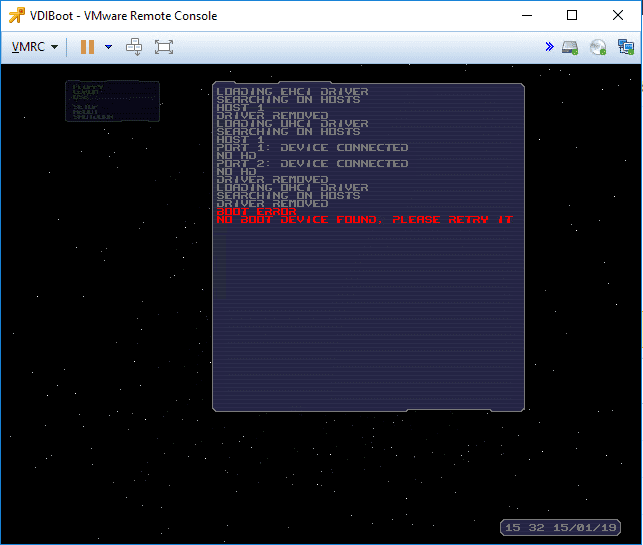Click the double-chevron devices expander
The image size is (643, 545).
(550, 47)
